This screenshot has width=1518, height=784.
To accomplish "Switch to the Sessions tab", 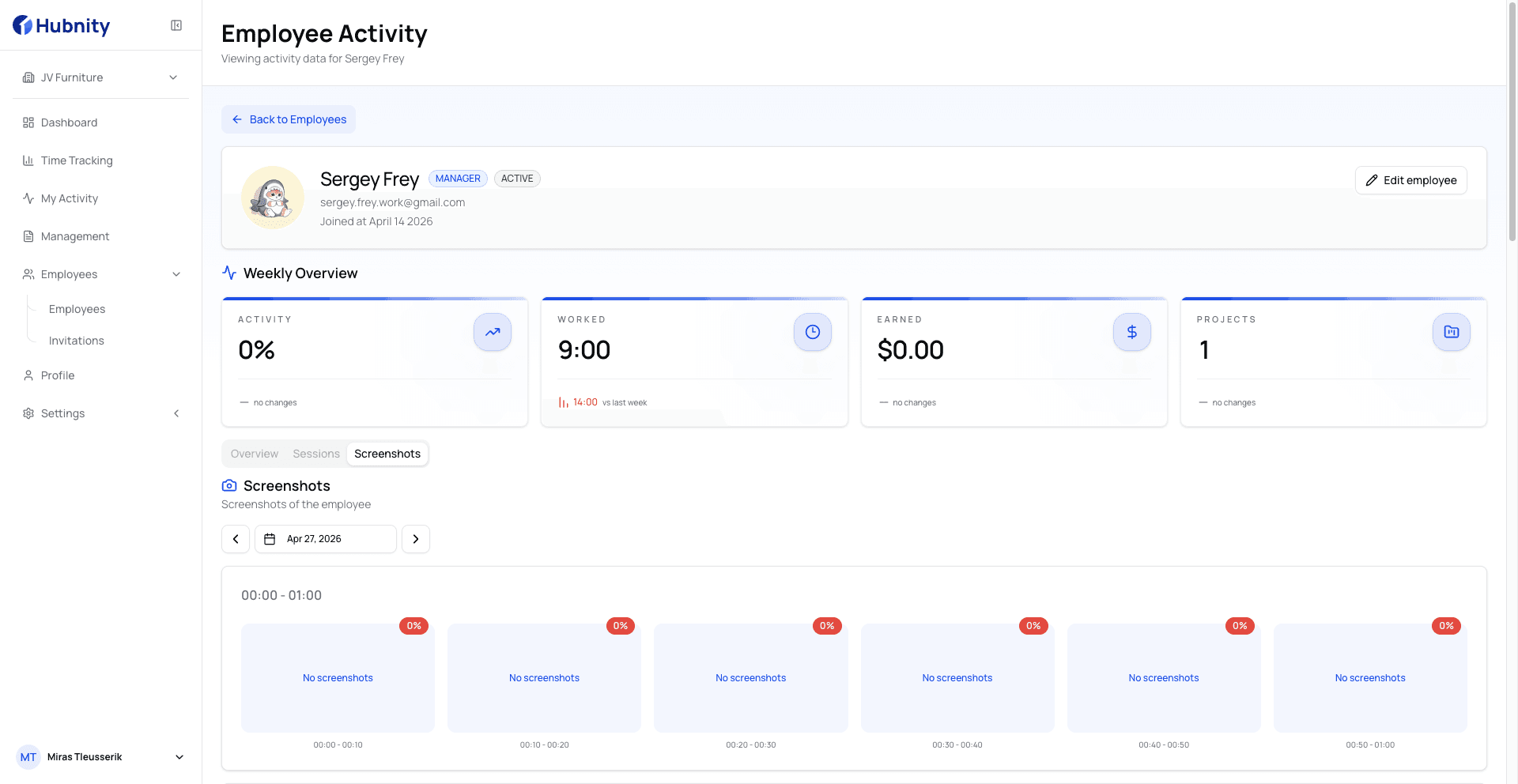I will click(316, 454).
